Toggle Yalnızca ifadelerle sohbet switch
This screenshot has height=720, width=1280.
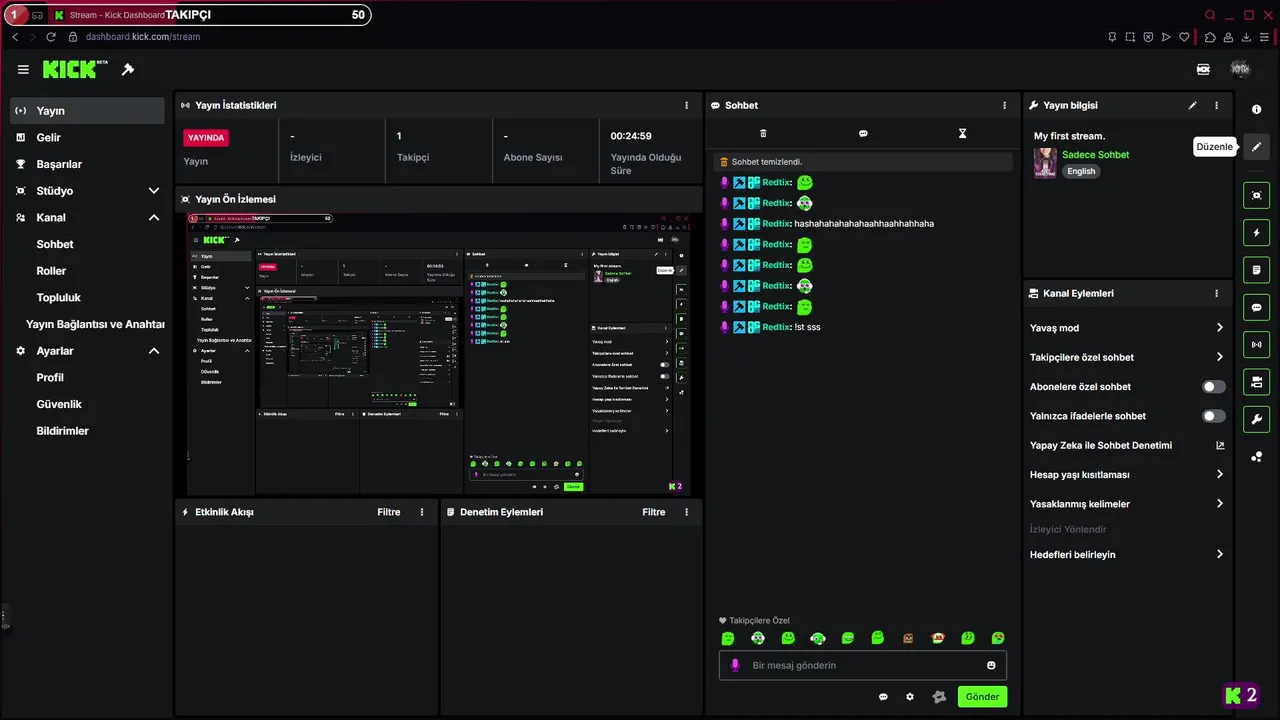[1213, 416]
